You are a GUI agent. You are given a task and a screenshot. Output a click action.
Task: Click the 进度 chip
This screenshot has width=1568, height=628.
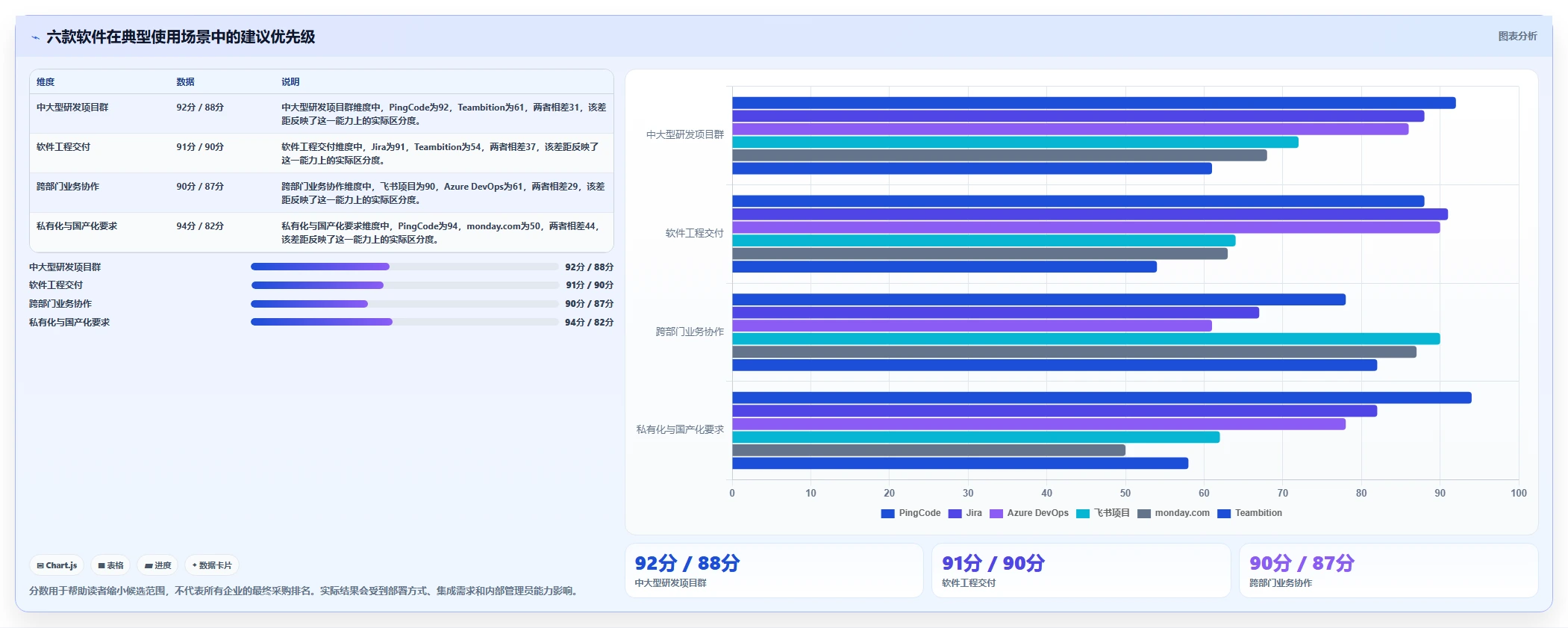pyautogui.click(x=157, y=565)
